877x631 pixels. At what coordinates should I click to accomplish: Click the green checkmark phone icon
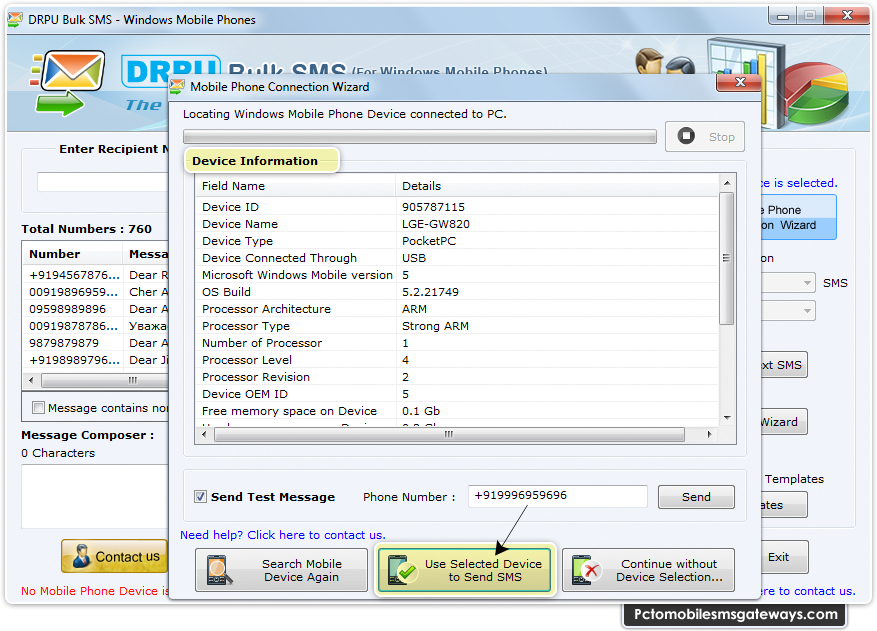[402, 570]
